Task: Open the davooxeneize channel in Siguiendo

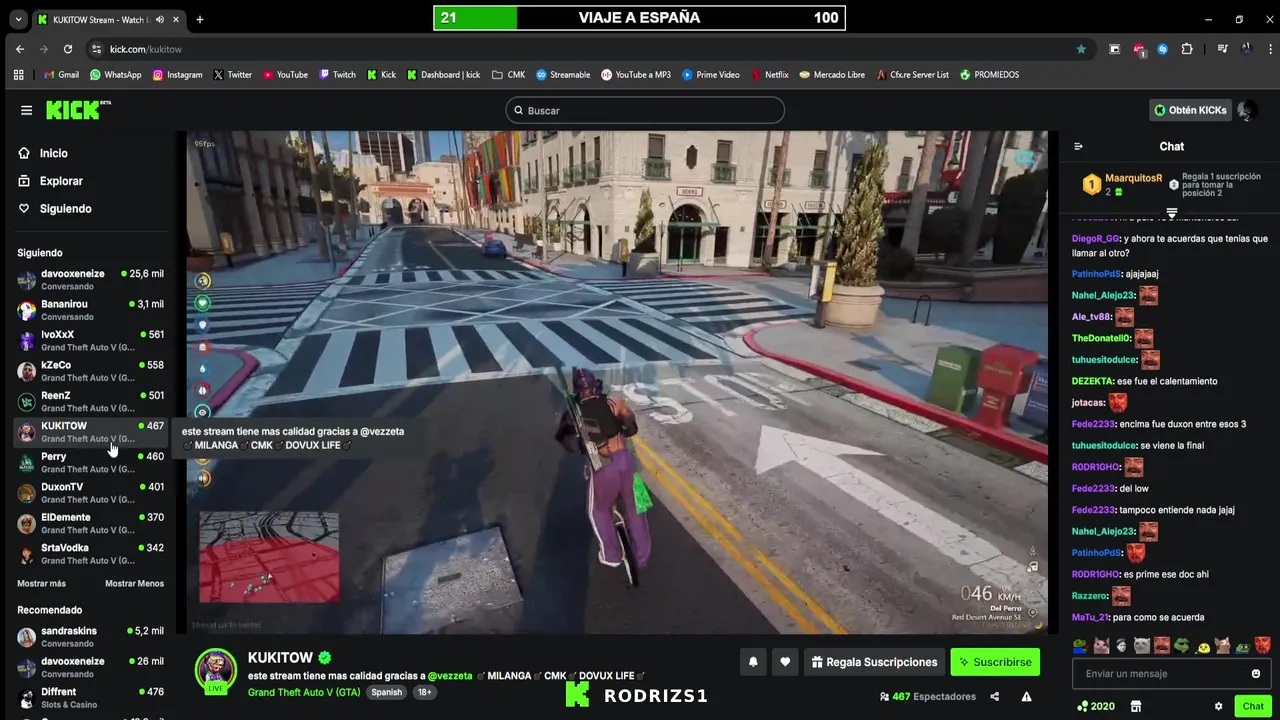Action: (x=90, y=279)
